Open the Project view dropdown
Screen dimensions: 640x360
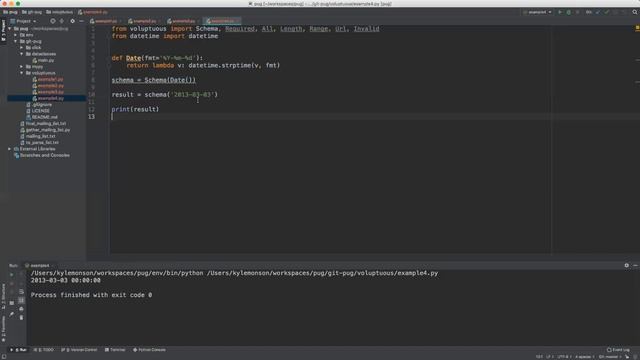tap(24, 21)
